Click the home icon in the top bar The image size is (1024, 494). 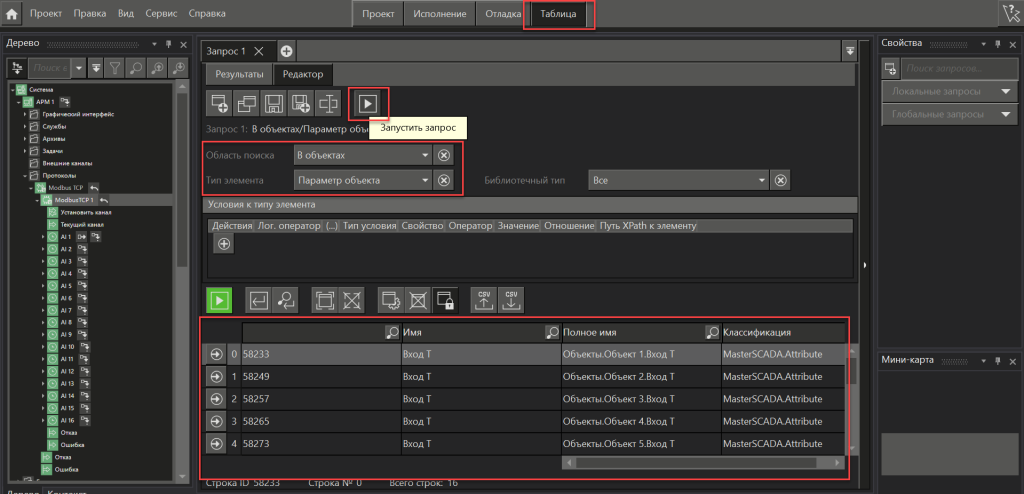click(x=12, y=14)
